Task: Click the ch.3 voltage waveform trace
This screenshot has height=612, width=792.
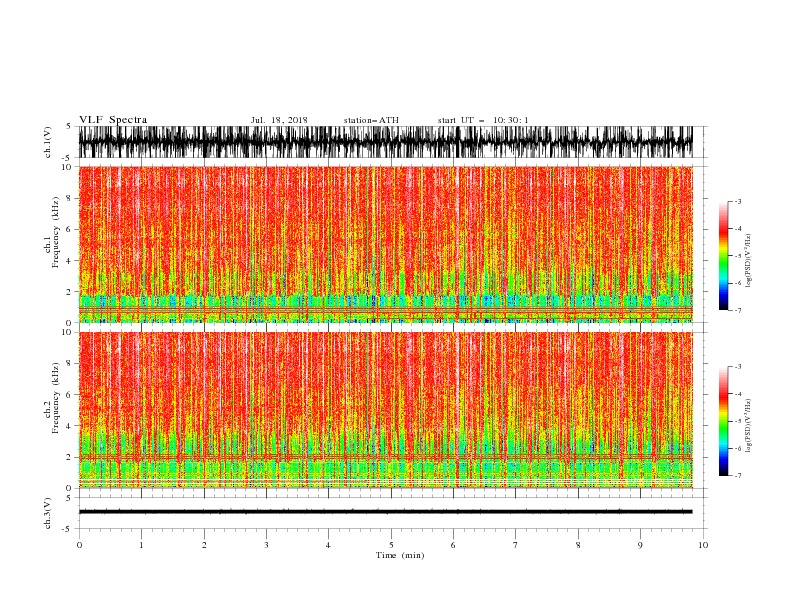Action: 385,512
